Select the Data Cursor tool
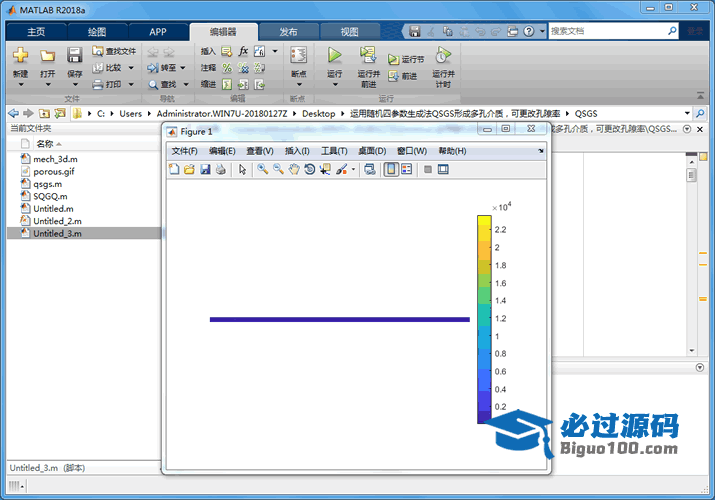Viewport: 715px width, 500px height. [x=326, y=170]
